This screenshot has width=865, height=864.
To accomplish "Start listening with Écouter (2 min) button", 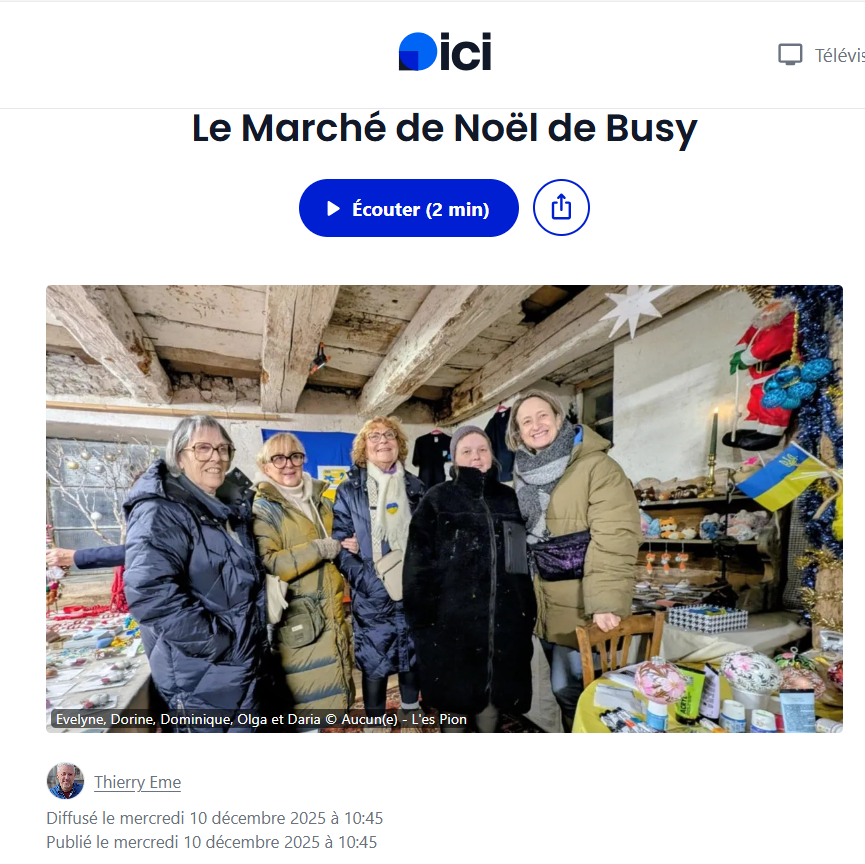I will (x=409, y=208).
